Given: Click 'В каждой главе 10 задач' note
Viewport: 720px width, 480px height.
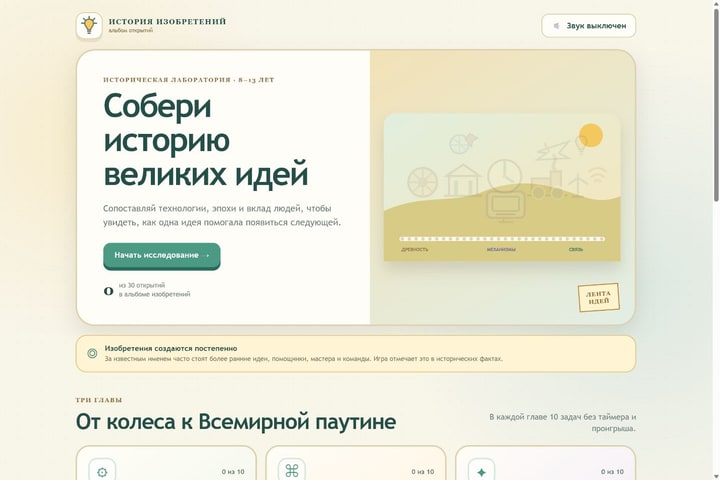Looking at the screenshot, I should 562,423.
